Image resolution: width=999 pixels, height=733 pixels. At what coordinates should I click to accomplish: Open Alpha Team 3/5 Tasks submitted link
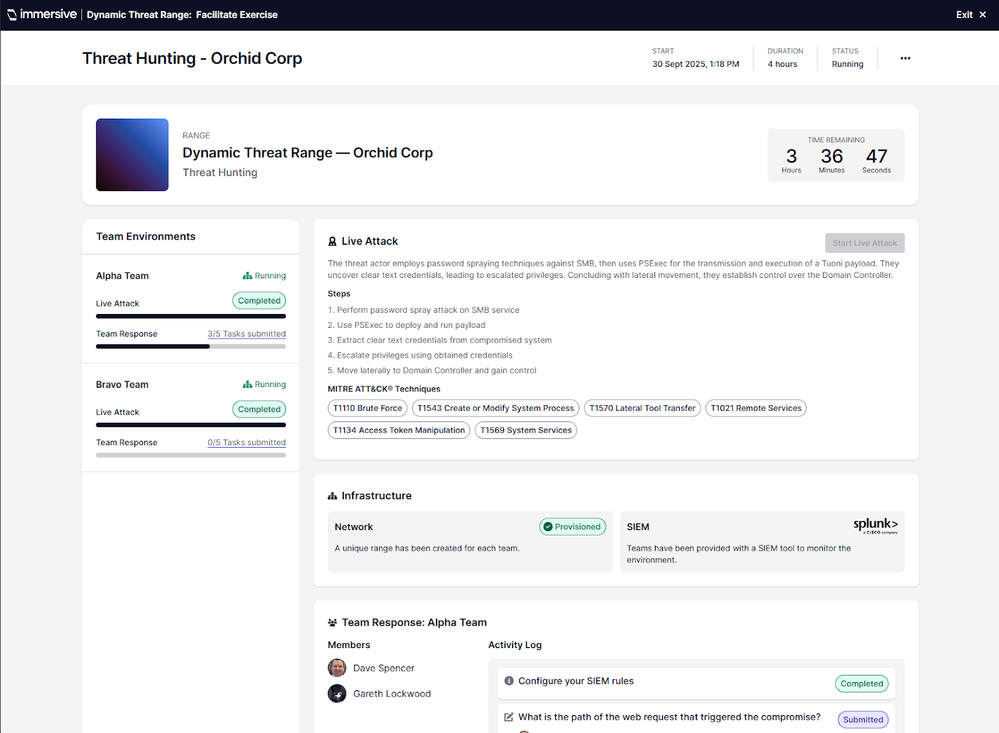pyautogui.click(x=246, y=334)
